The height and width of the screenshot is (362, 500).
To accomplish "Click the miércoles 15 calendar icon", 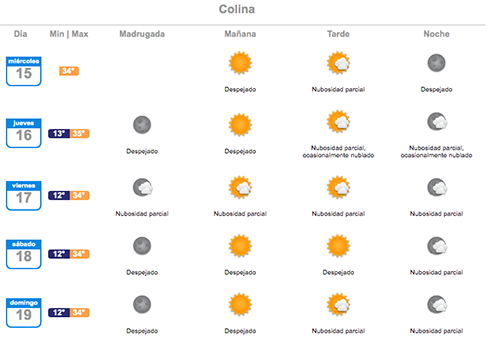I will pos(24,71).
